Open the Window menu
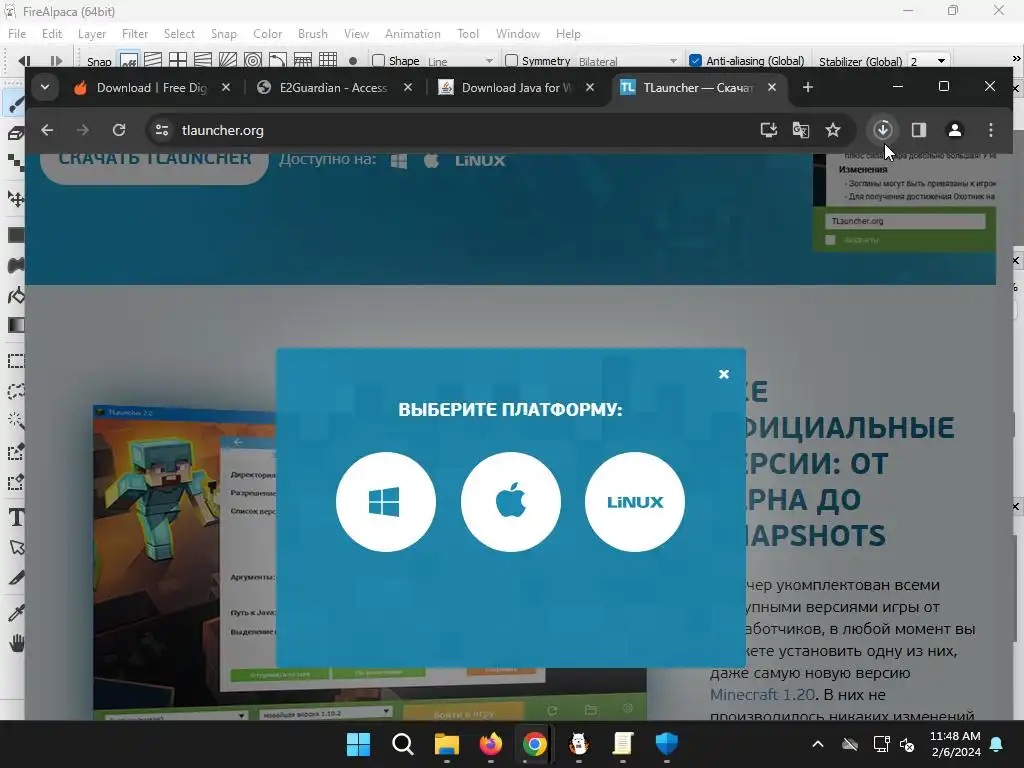1024x768 pixels. pyautogui.click(x=518, y=34)
